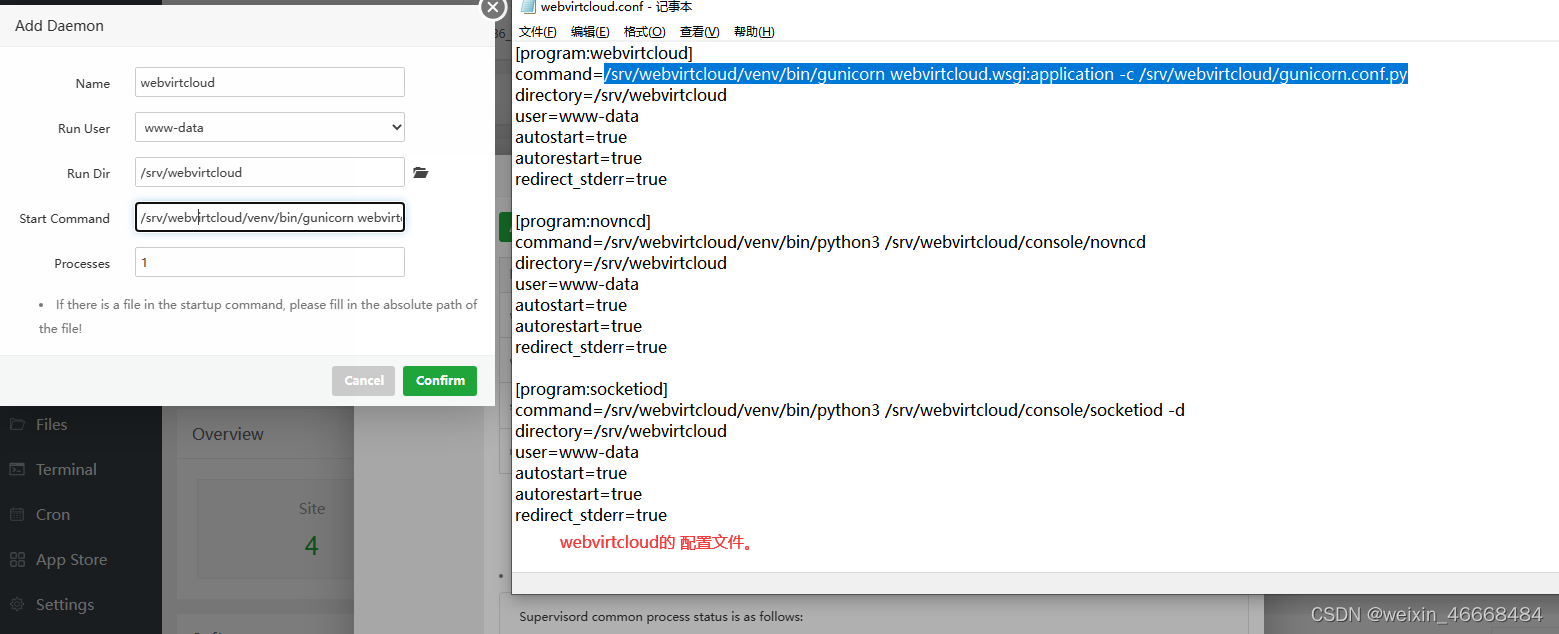Close the Add Daemon dialog
Image resolution: width=1559 pixels, height=634 pixels.
tap(492, 8)
